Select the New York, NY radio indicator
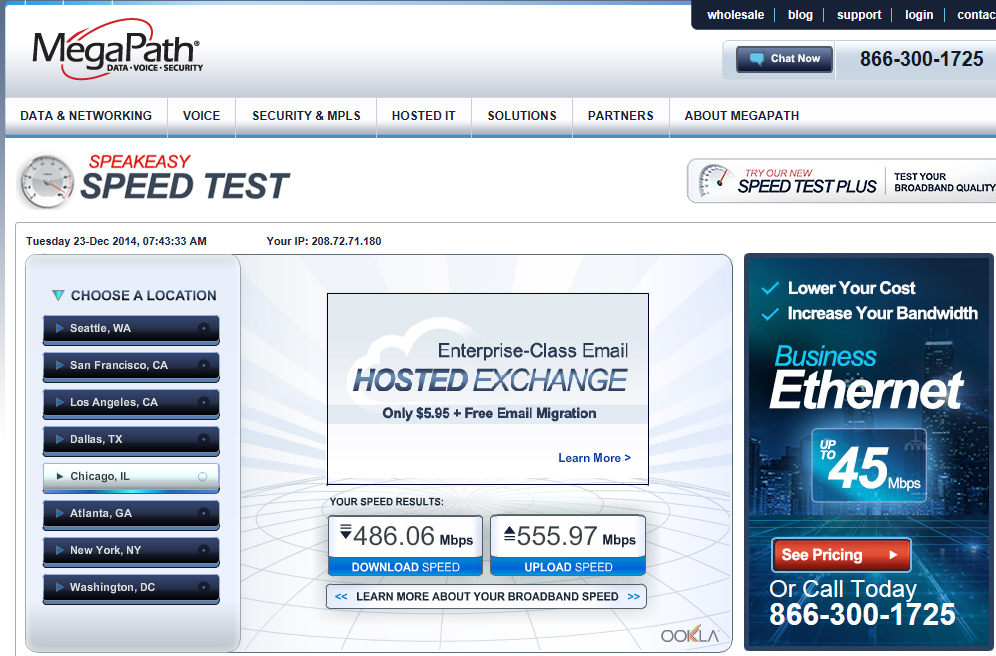Screen dimensions: 996x656 (203, 550)
